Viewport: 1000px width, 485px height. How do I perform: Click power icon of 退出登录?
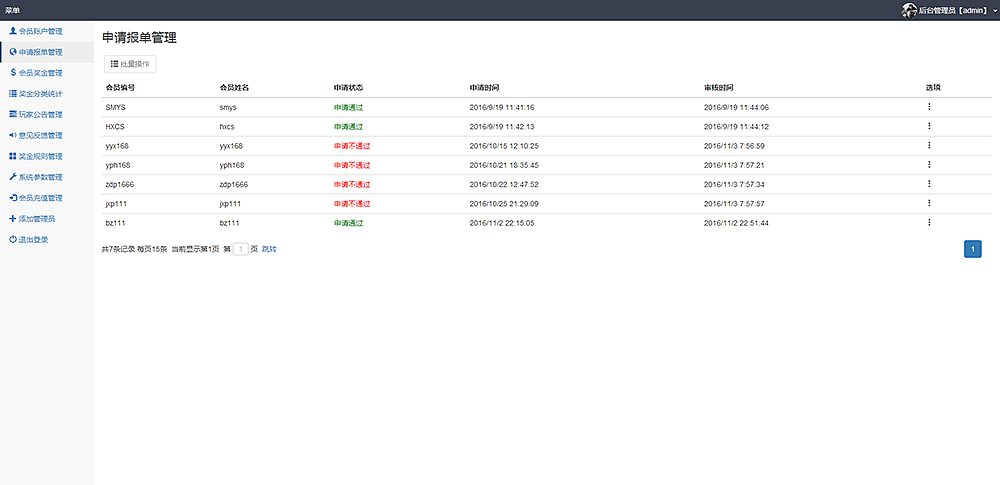tap(13, 239)
